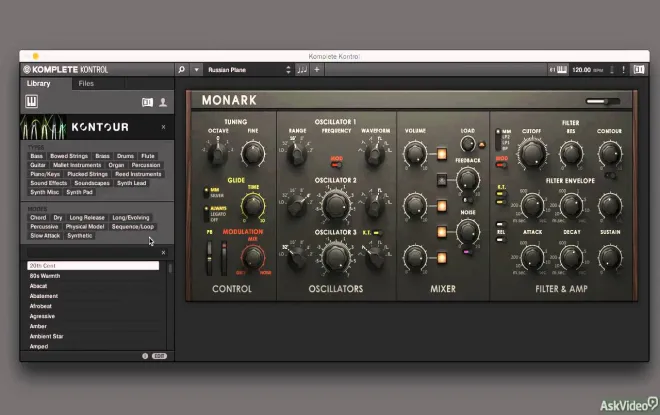The width and height of the screenshot is (660, 415).
Task: Click the filter Contour knob
Action: coord(609,153)
